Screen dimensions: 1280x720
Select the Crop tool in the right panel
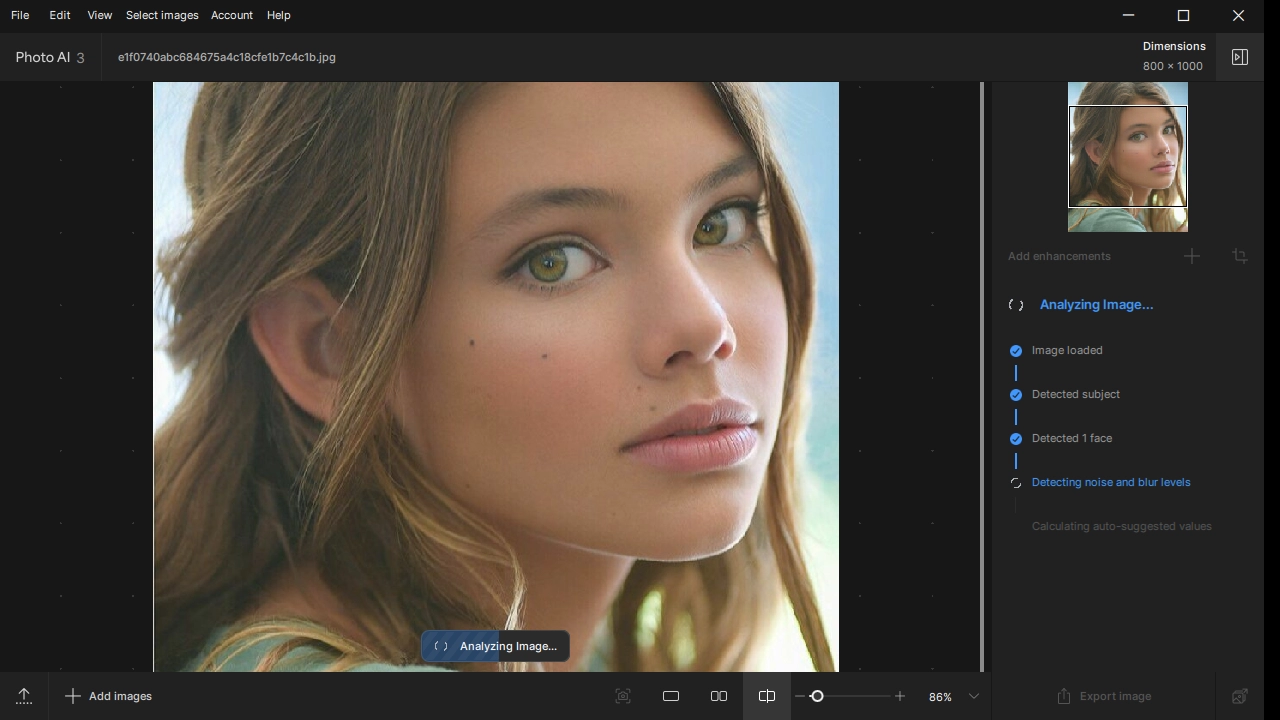(1239, 256)
